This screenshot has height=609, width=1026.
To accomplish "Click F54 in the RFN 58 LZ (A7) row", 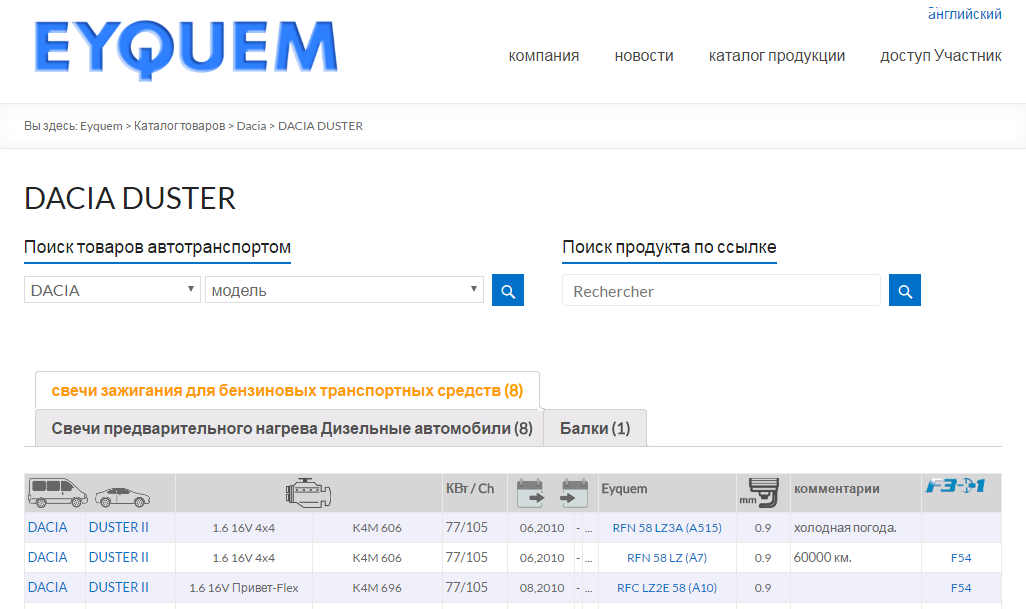I will (x=961, y=558).
